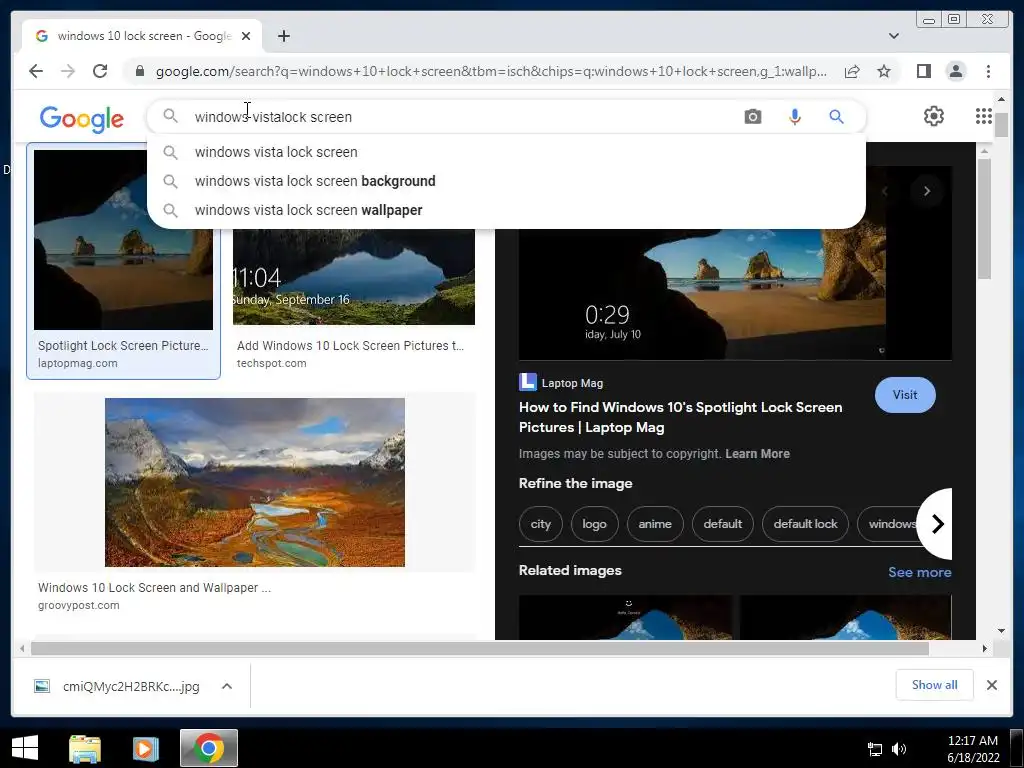The image size is (1024, 768).
Task: Bookmark this page with star icon
Action: click(884, 71)
